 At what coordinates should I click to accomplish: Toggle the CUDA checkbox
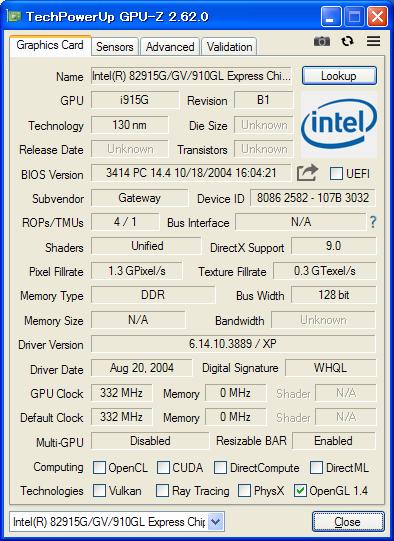pyautogui.click(x=163, y=468)
